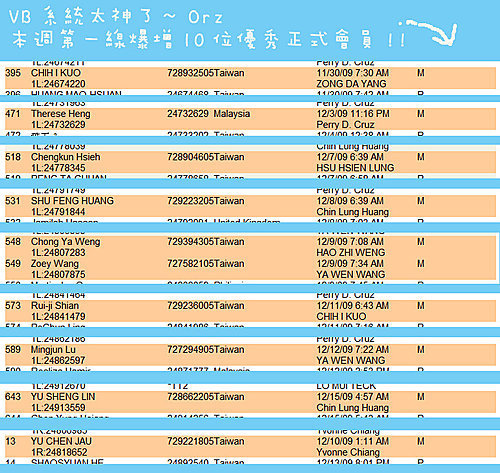Click the M status in YU CHEN JAU row
The width and height of the screenshot is (500, 473).
click(x=421, y=441)
